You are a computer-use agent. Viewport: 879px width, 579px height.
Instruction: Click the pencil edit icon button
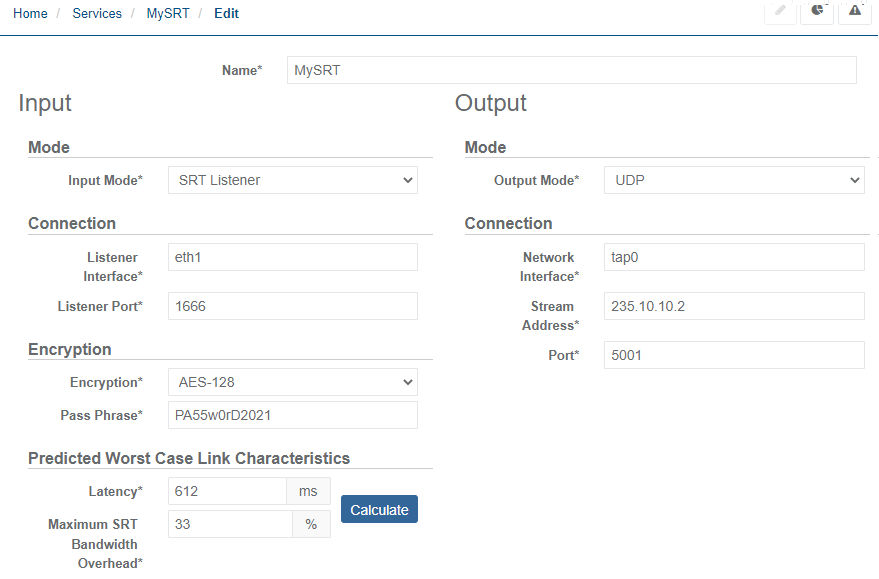point(780,10)
